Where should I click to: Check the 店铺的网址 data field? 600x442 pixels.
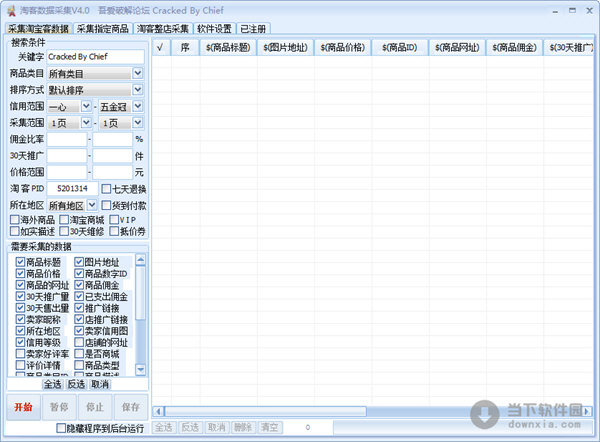tap(79, 343)
